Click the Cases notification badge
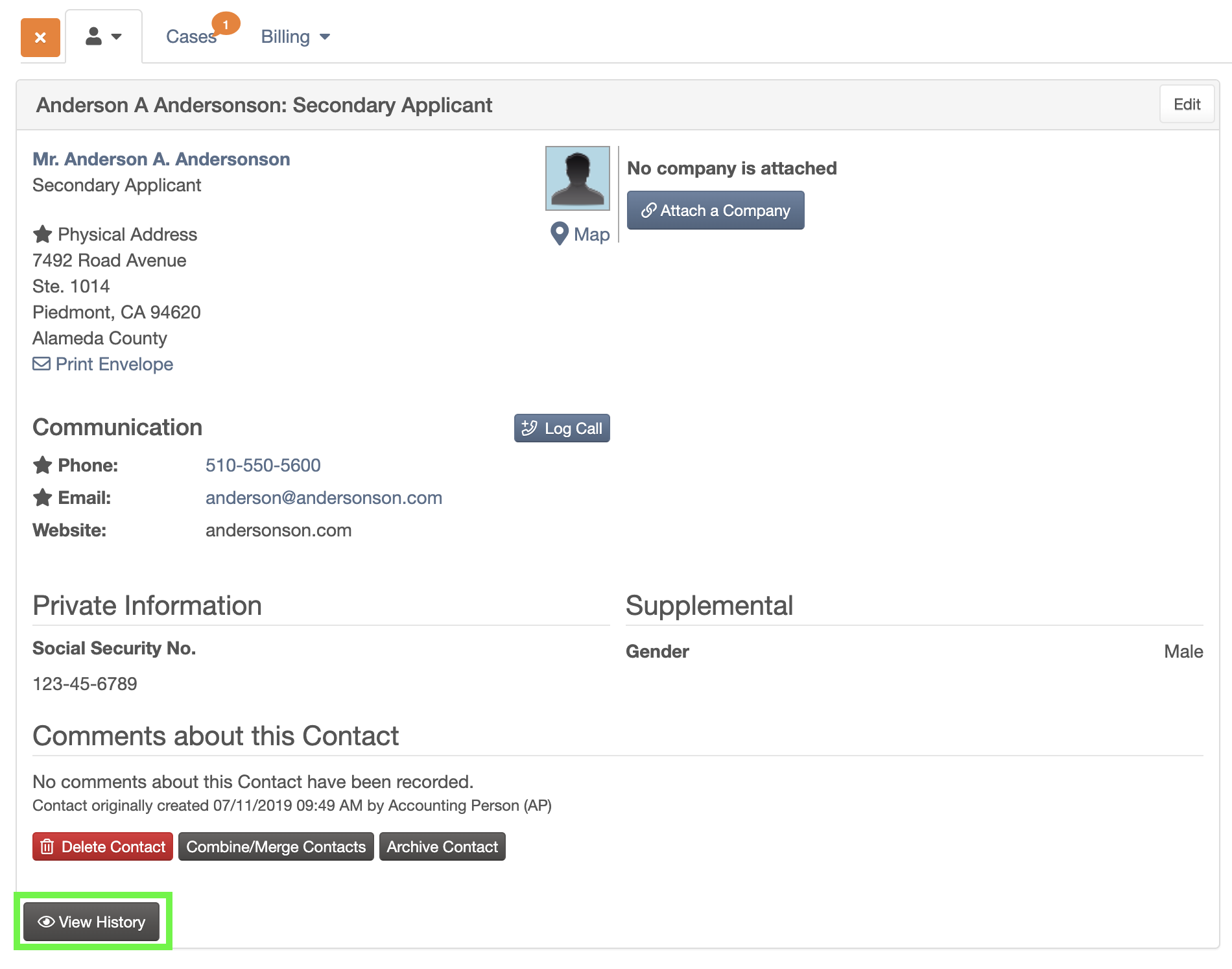Viewport: 1232px width, 969px height. coord(226,24)
